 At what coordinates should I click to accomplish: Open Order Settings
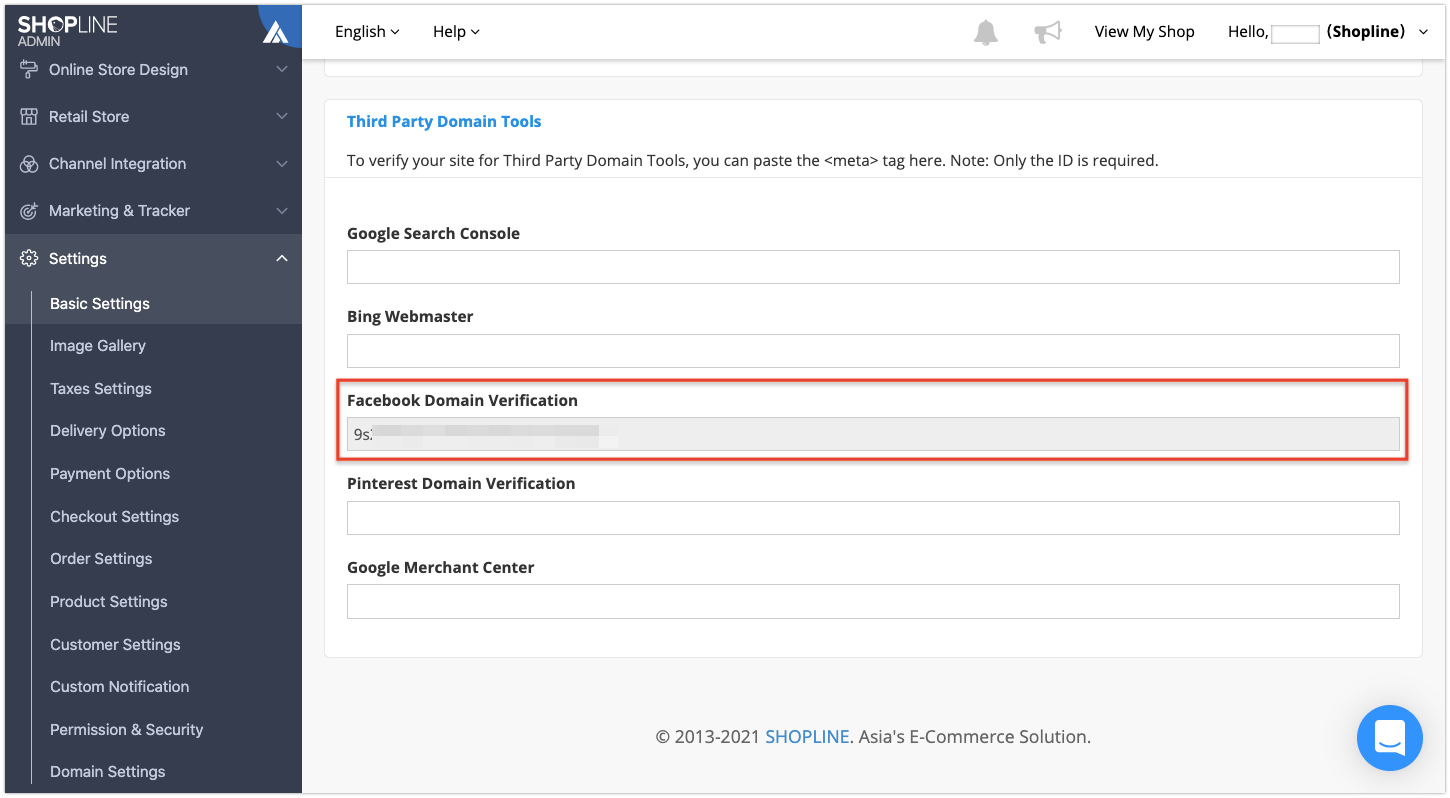pyautogui.click(x=101, y=558)
